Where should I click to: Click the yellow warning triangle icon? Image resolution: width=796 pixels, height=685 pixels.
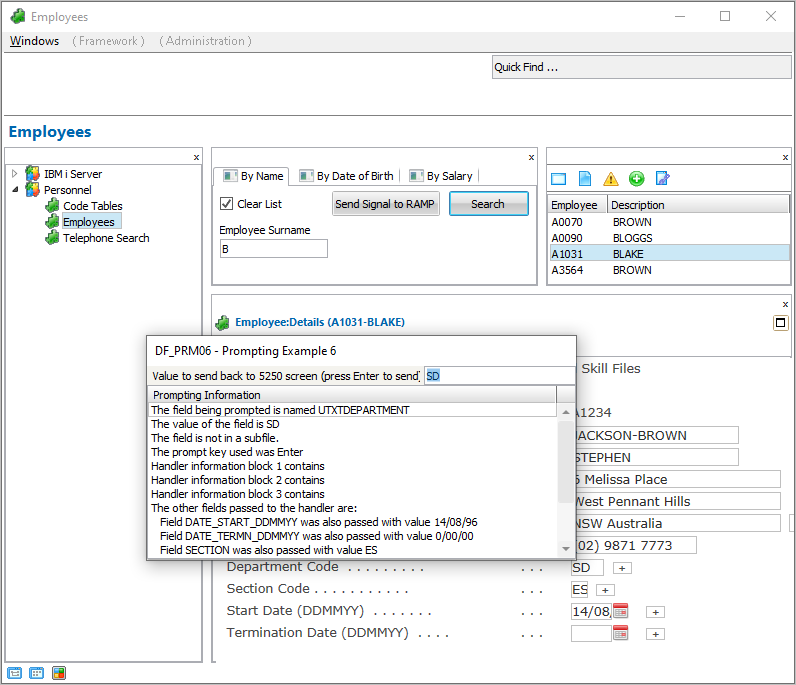pos(611,179)
